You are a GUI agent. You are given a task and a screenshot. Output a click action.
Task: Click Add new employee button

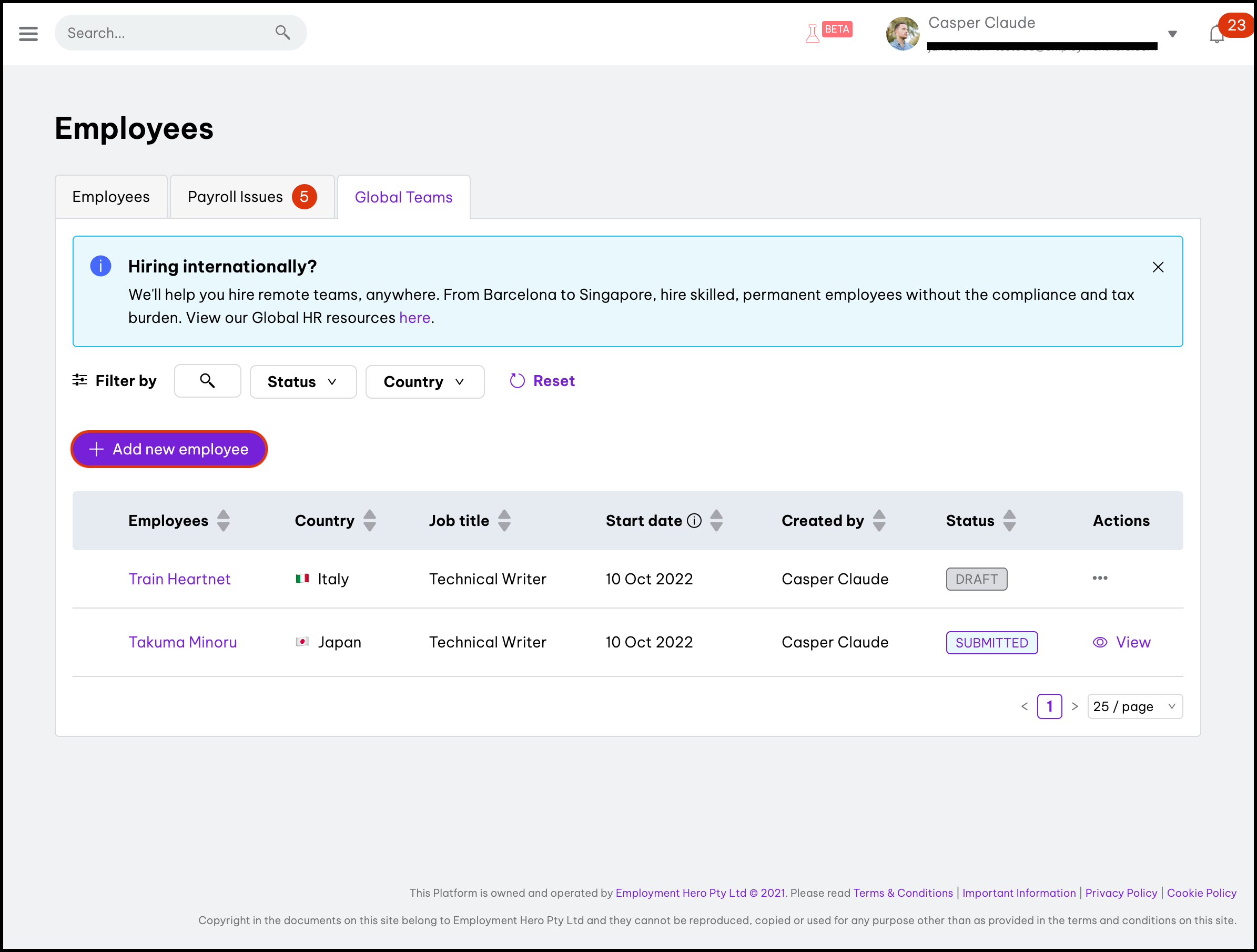click(169, 449)
